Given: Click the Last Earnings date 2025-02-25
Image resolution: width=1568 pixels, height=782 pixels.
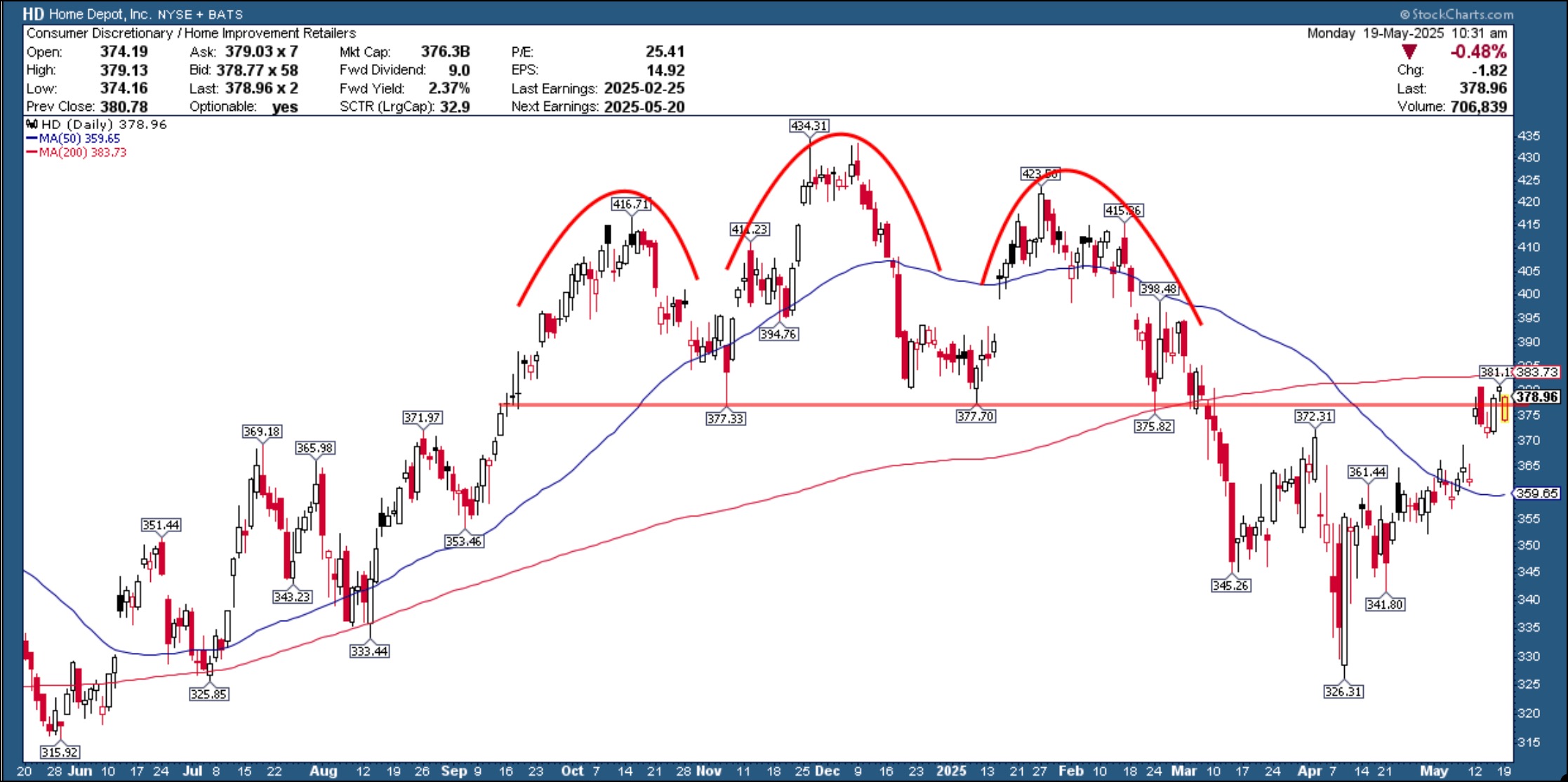Looking at the screenshot, I should tap(644, 88).
